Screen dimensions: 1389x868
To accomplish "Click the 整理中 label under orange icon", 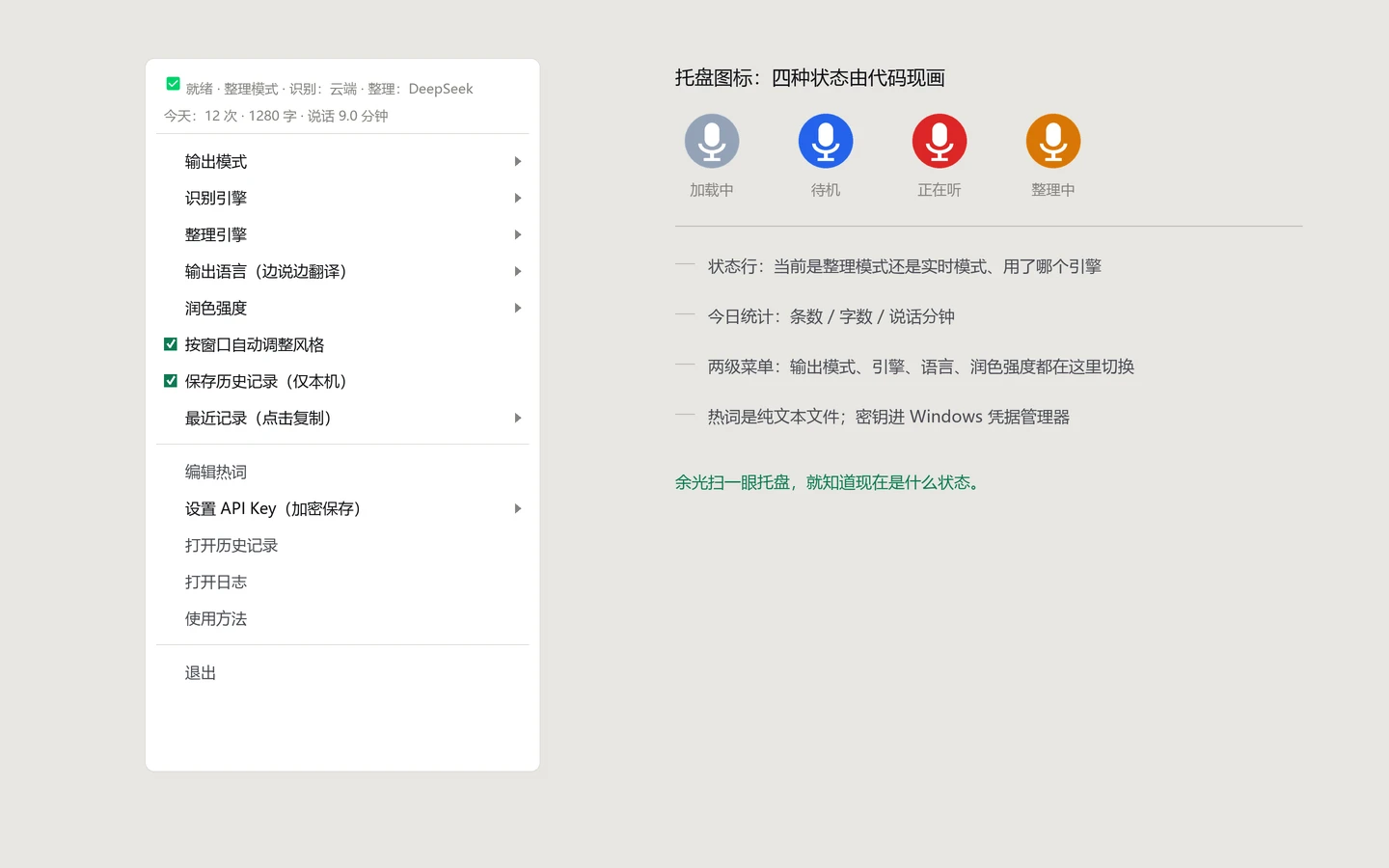I will [x=1053, y=190].
